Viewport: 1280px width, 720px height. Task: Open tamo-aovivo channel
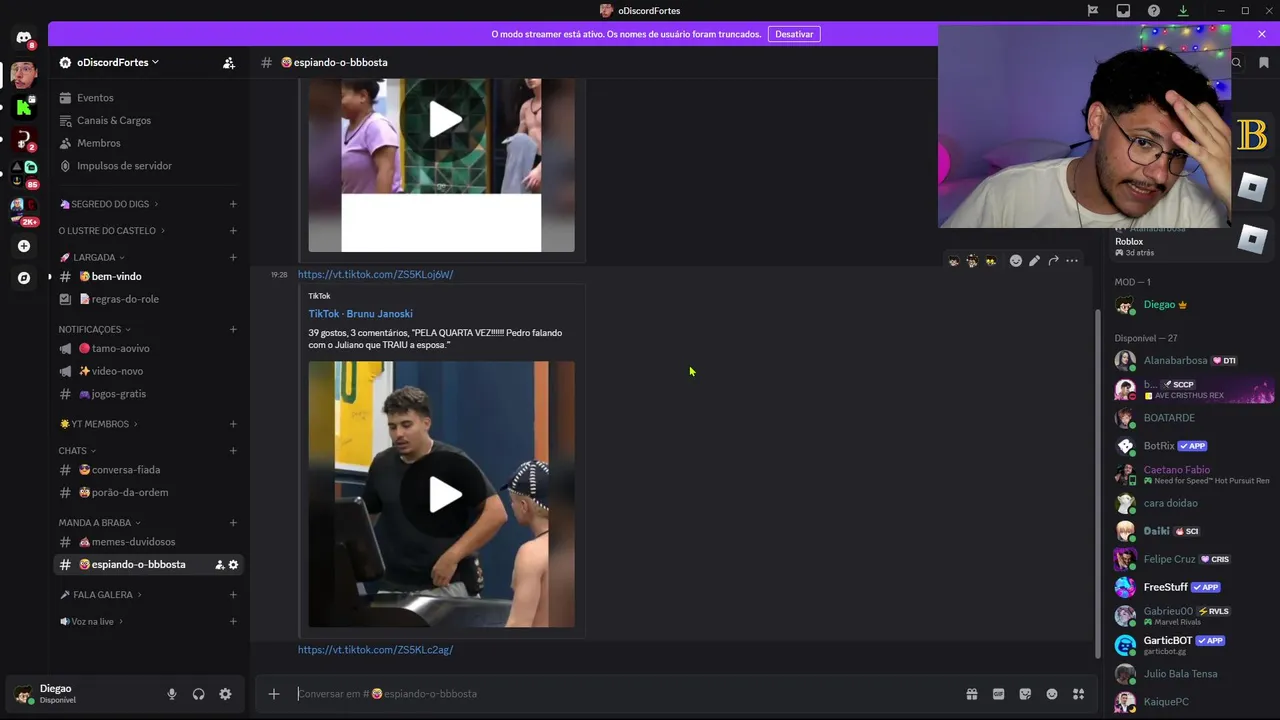point(148,349)
